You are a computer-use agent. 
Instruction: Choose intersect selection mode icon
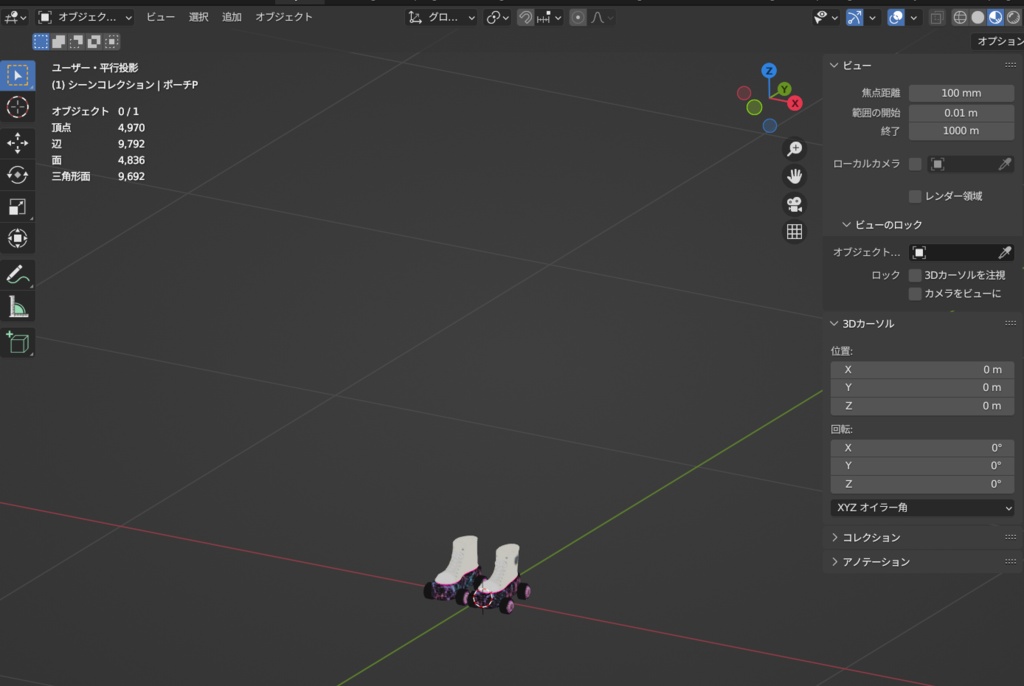(112, 42)
